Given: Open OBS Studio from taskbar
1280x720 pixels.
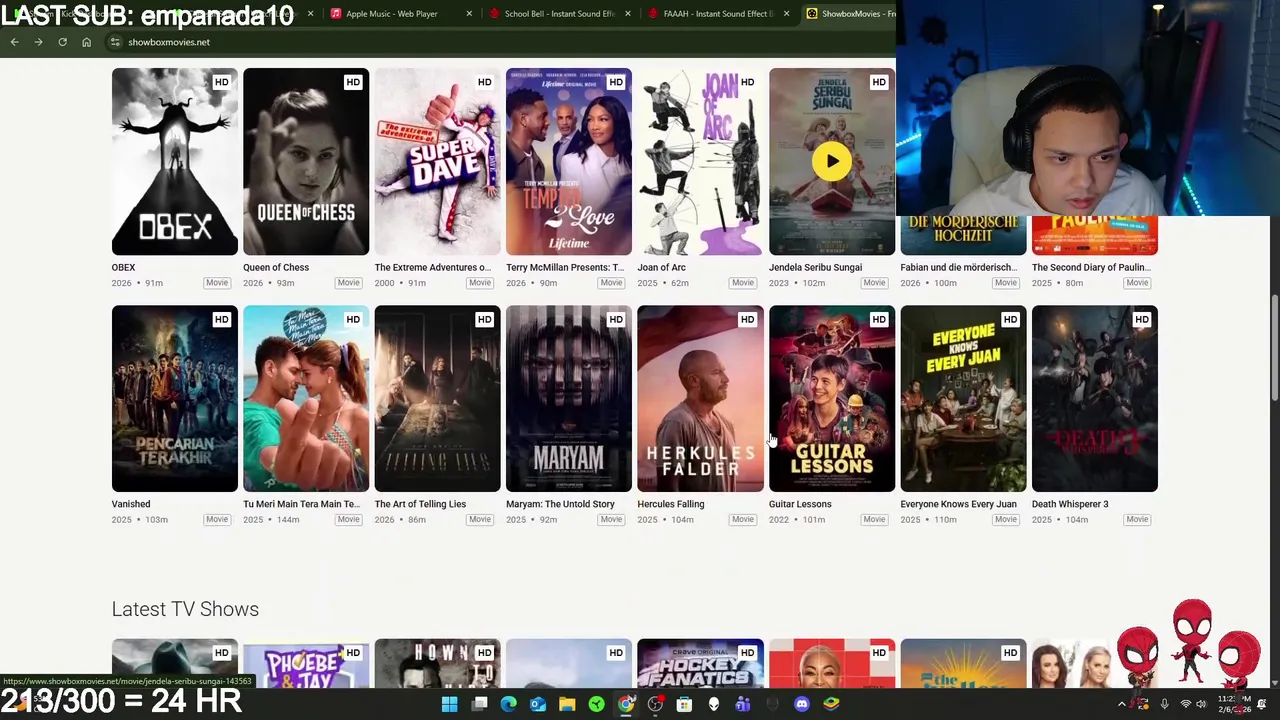Looking at the screenshot, I should (655, 704).
